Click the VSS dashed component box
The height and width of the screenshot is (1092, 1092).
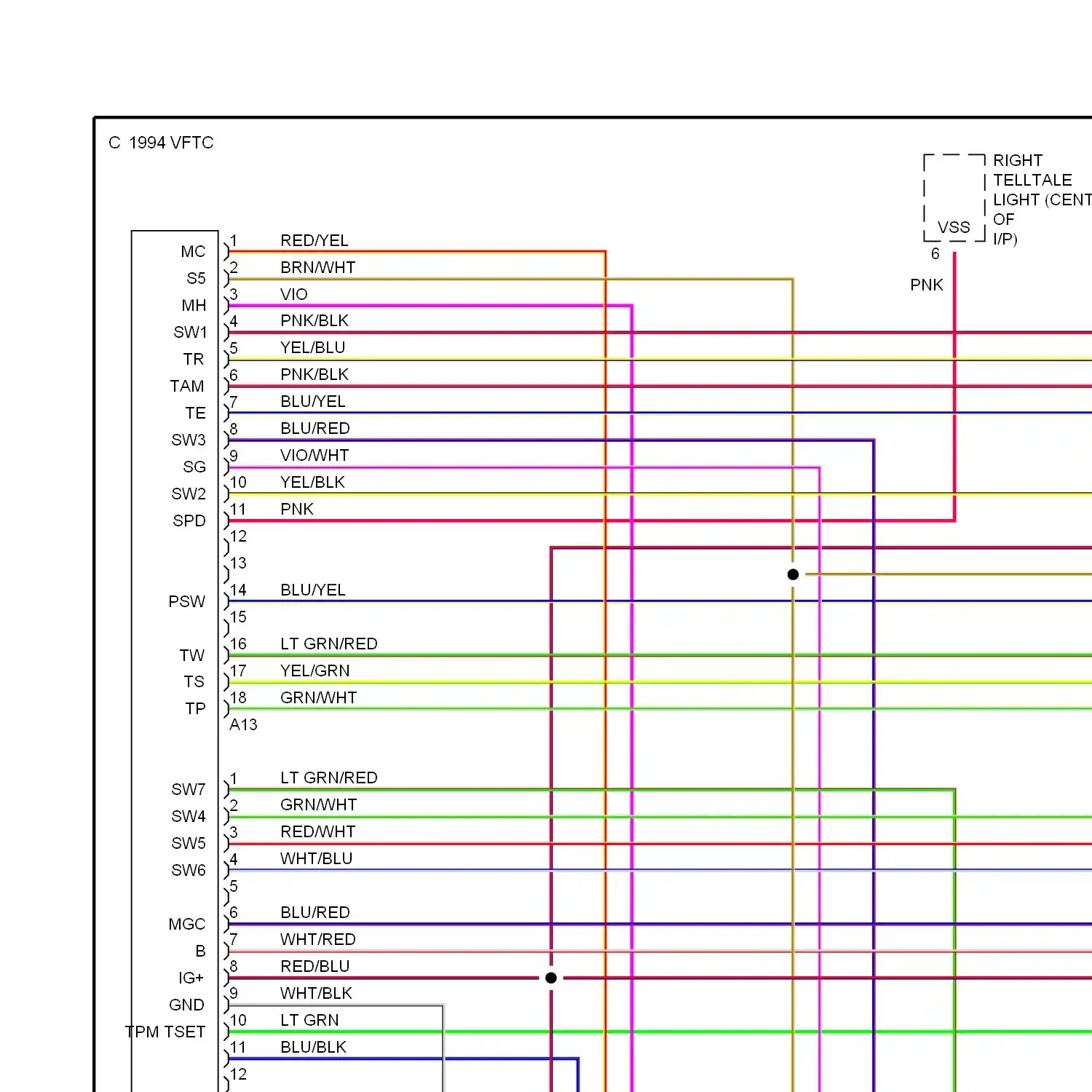tap(954, 197)
